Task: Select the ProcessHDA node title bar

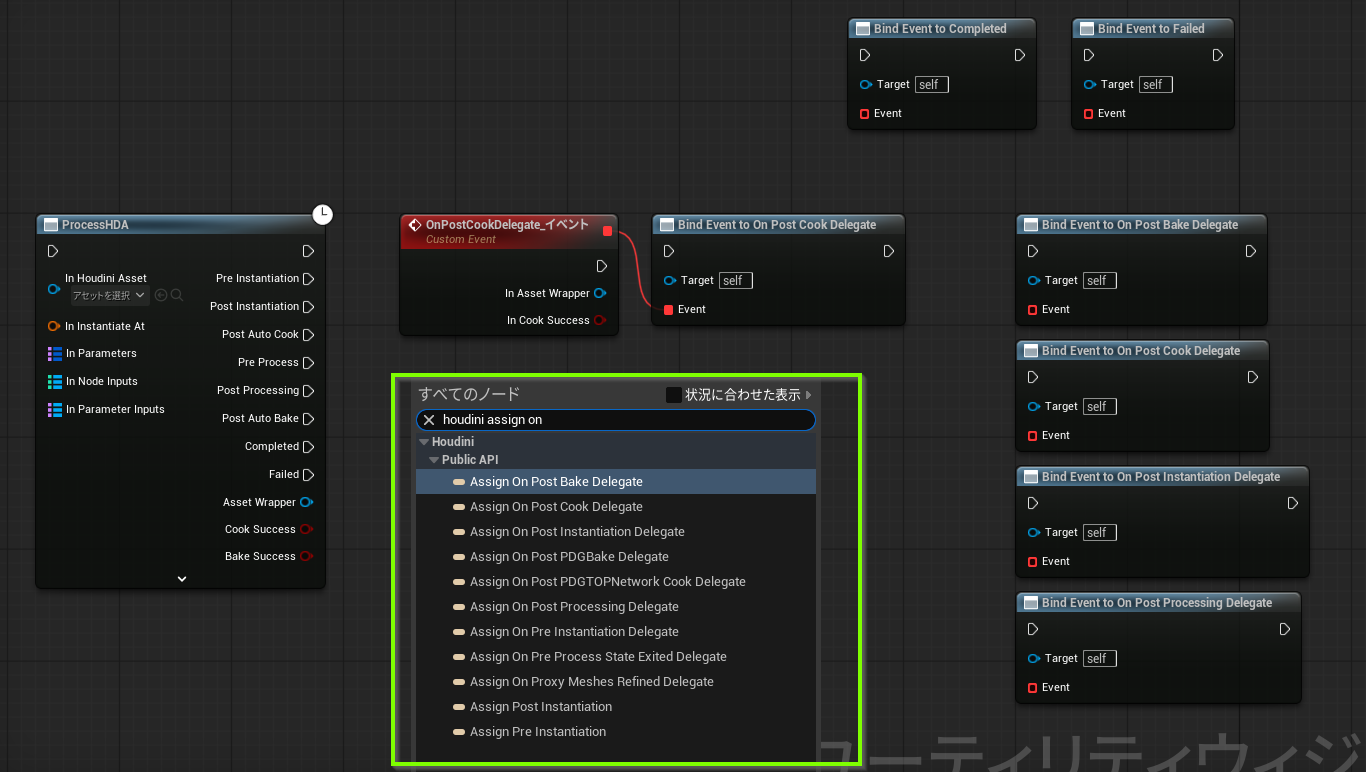Action: click(x=180, y=225)
